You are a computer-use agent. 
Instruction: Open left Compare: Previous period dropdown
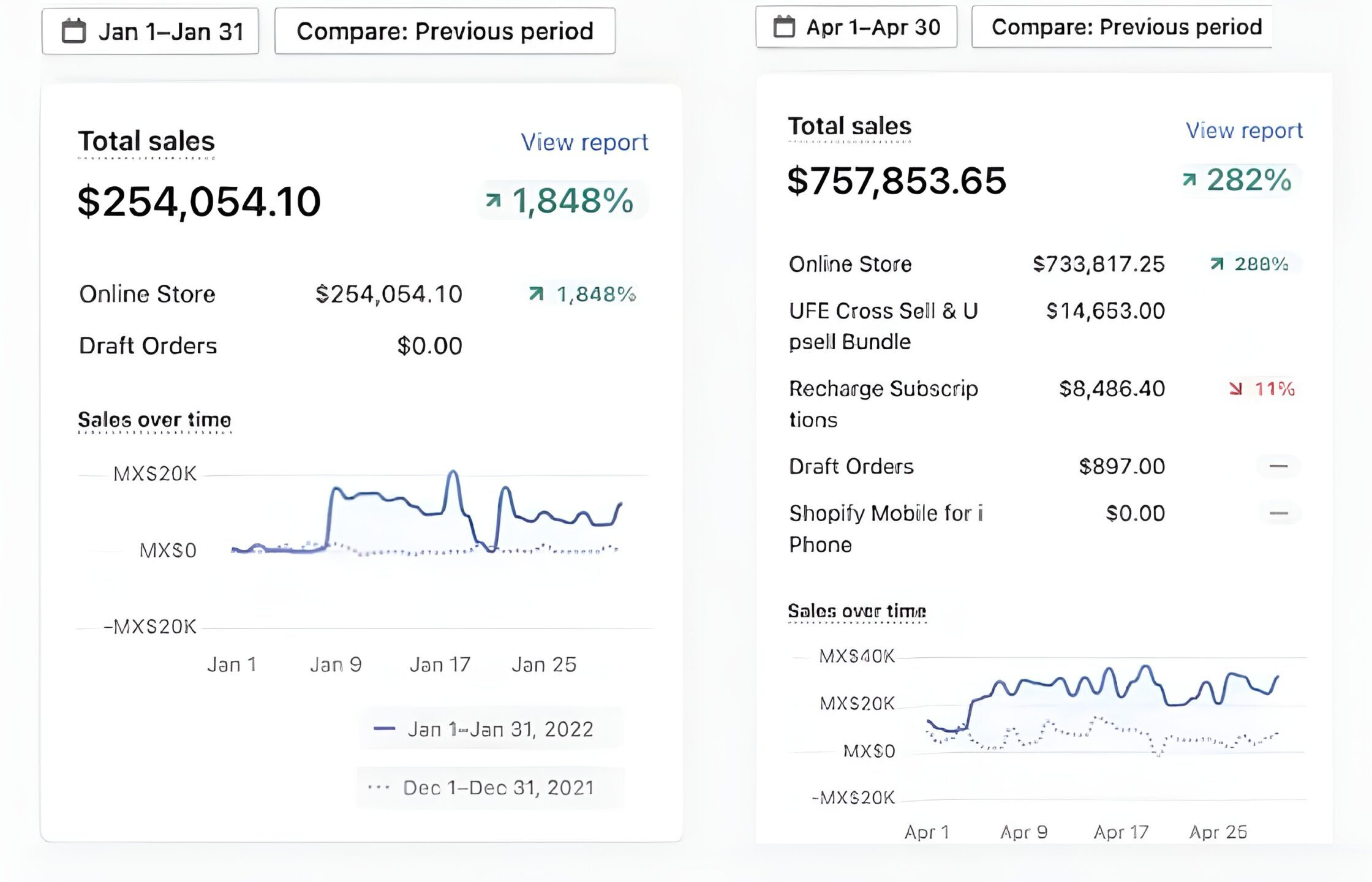[445, 31]
